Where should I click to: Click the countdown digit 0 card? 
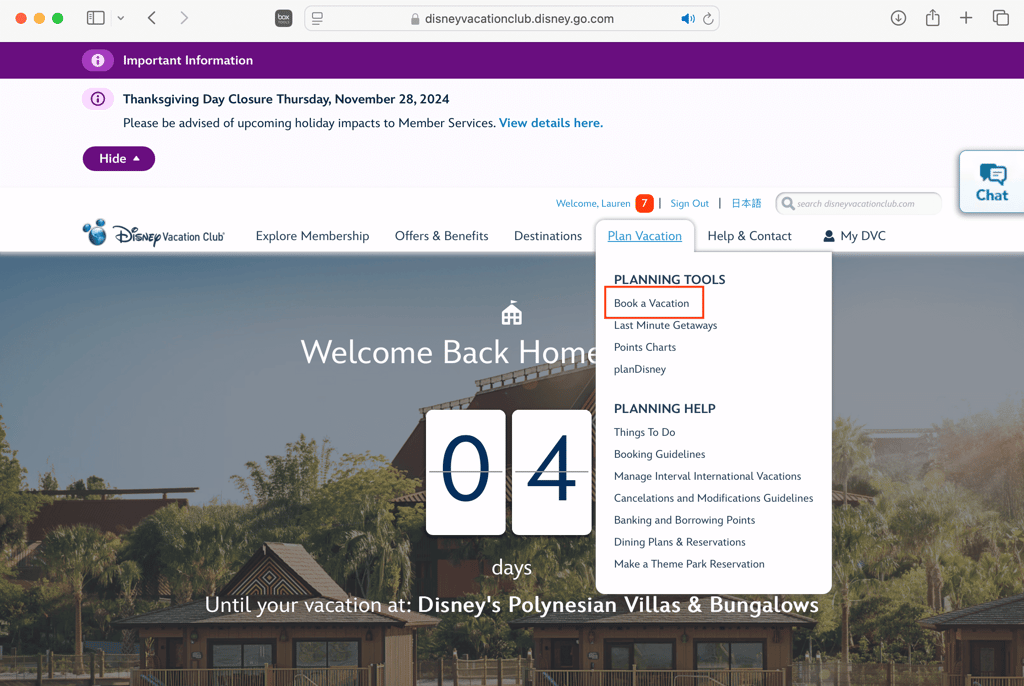point(466,472)
